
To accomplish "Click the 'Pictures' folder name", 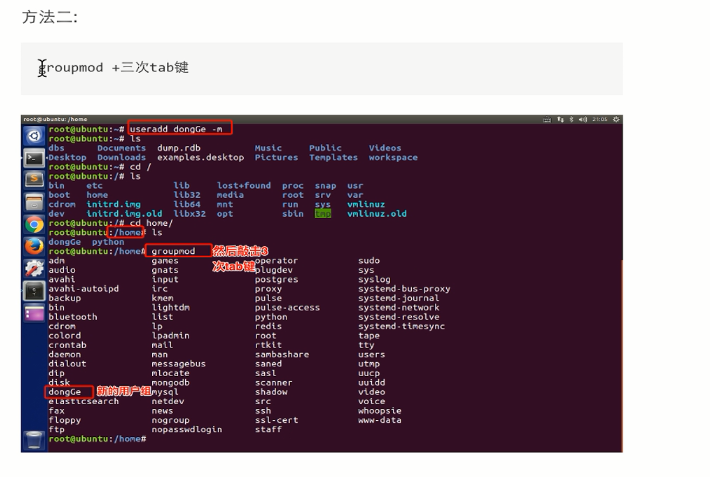I will (x=276, y=158).
